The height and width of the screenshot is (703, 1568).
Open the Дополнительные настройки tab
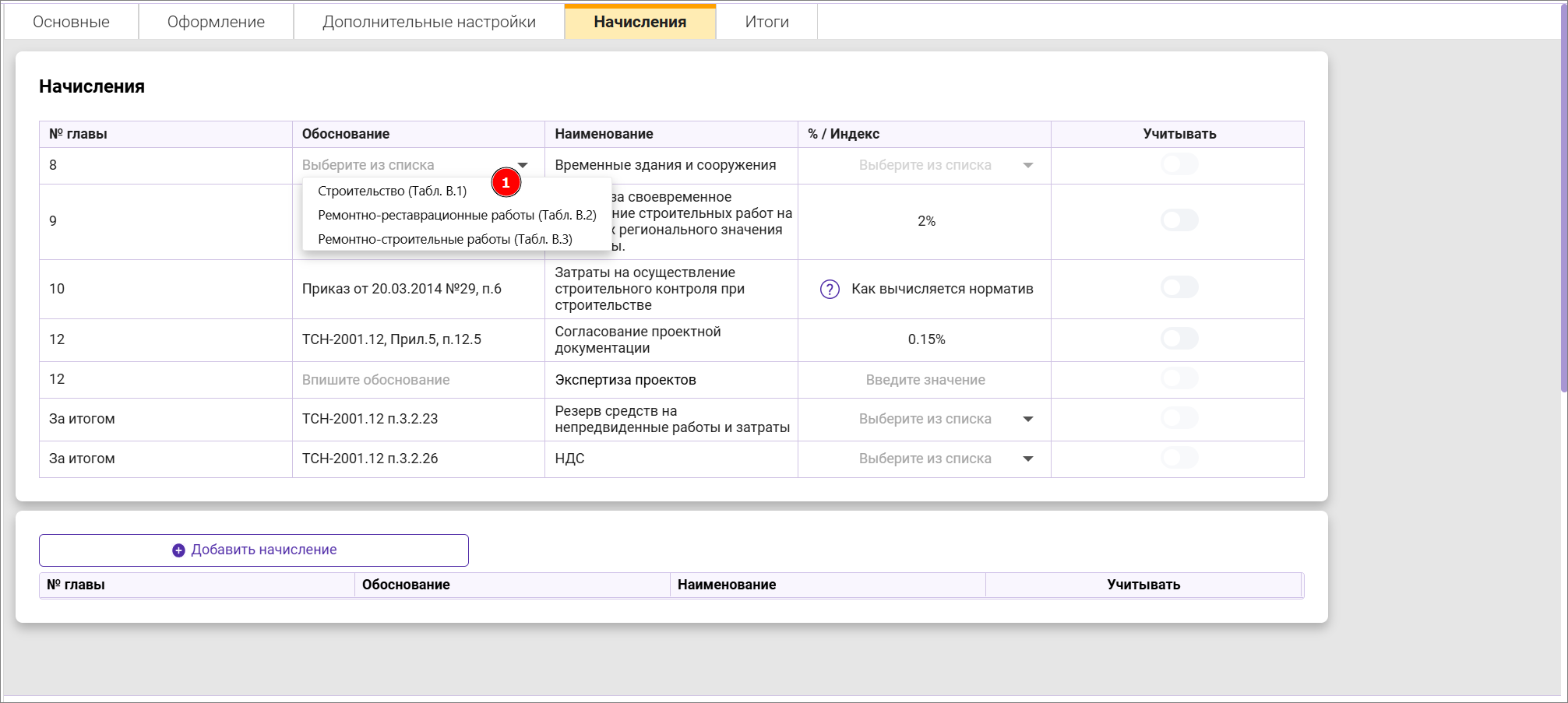point(428,22)
